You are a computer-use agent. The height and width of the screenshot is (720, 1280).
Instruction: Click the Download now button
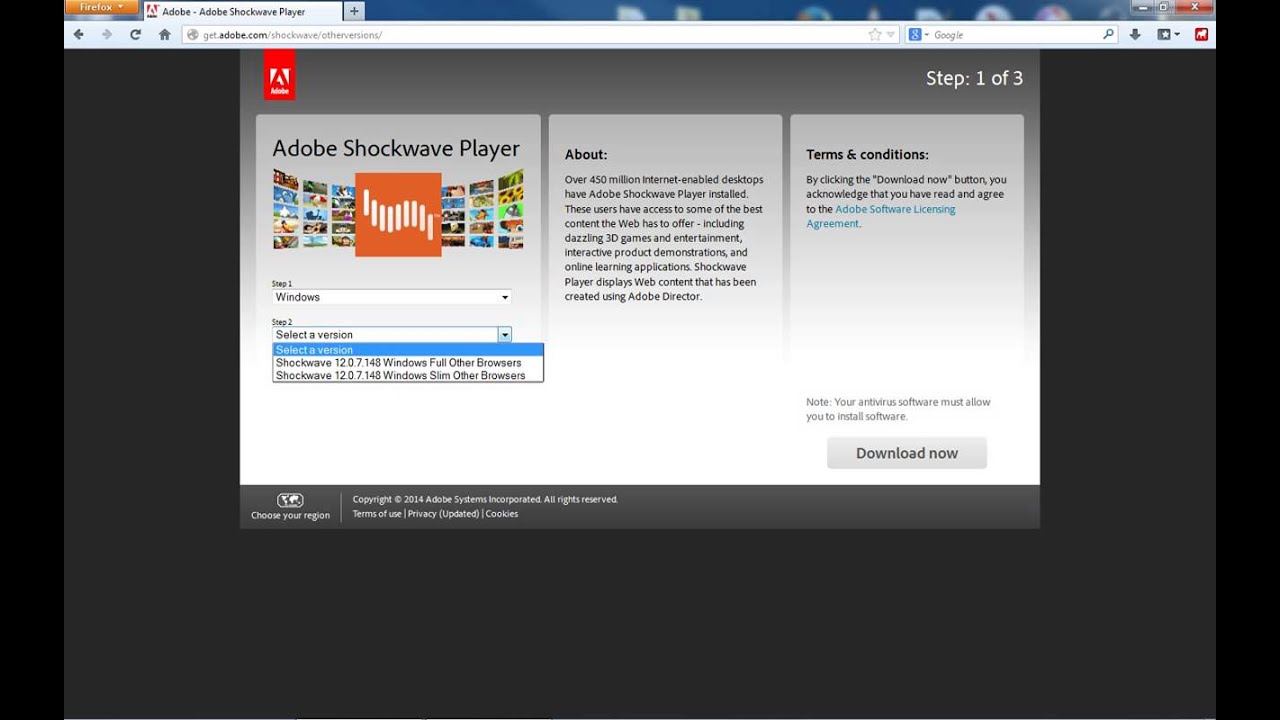point(907,453)
